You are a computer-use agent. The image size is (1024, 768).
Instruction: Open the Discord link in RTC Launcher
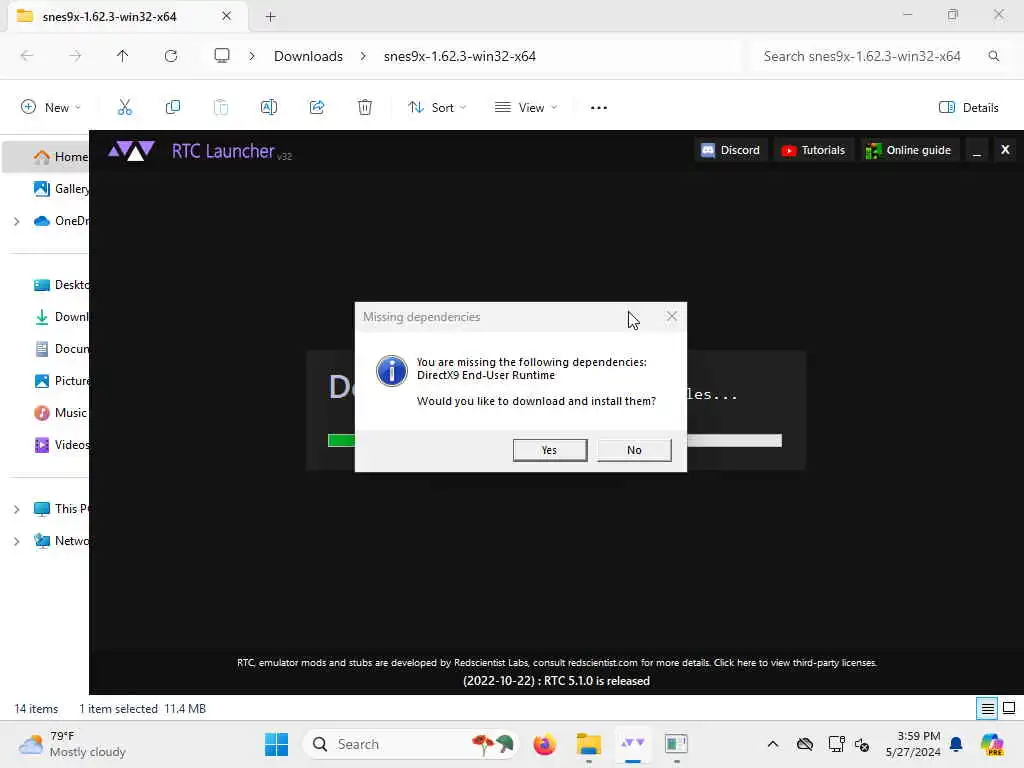(730, 150)
